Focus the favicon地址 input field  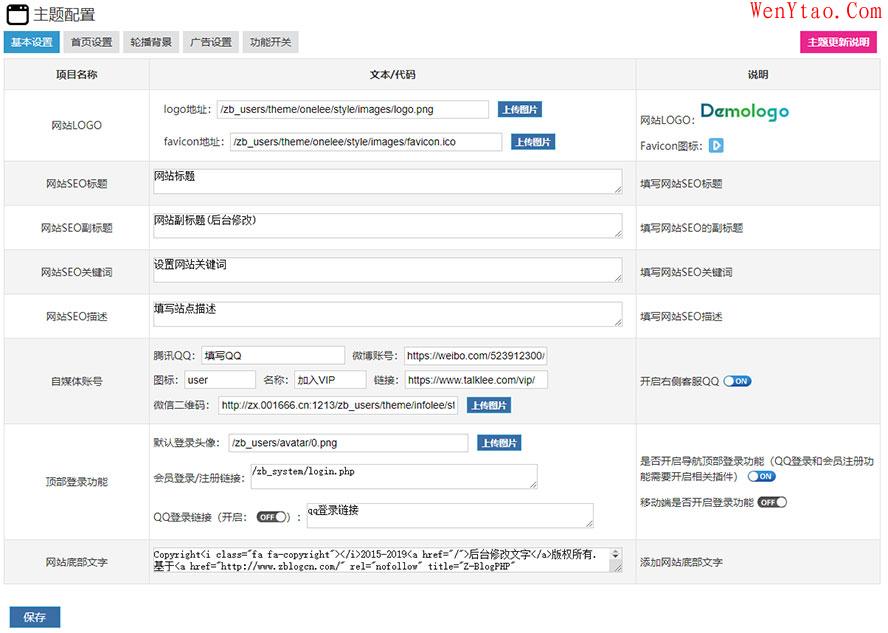366,142
